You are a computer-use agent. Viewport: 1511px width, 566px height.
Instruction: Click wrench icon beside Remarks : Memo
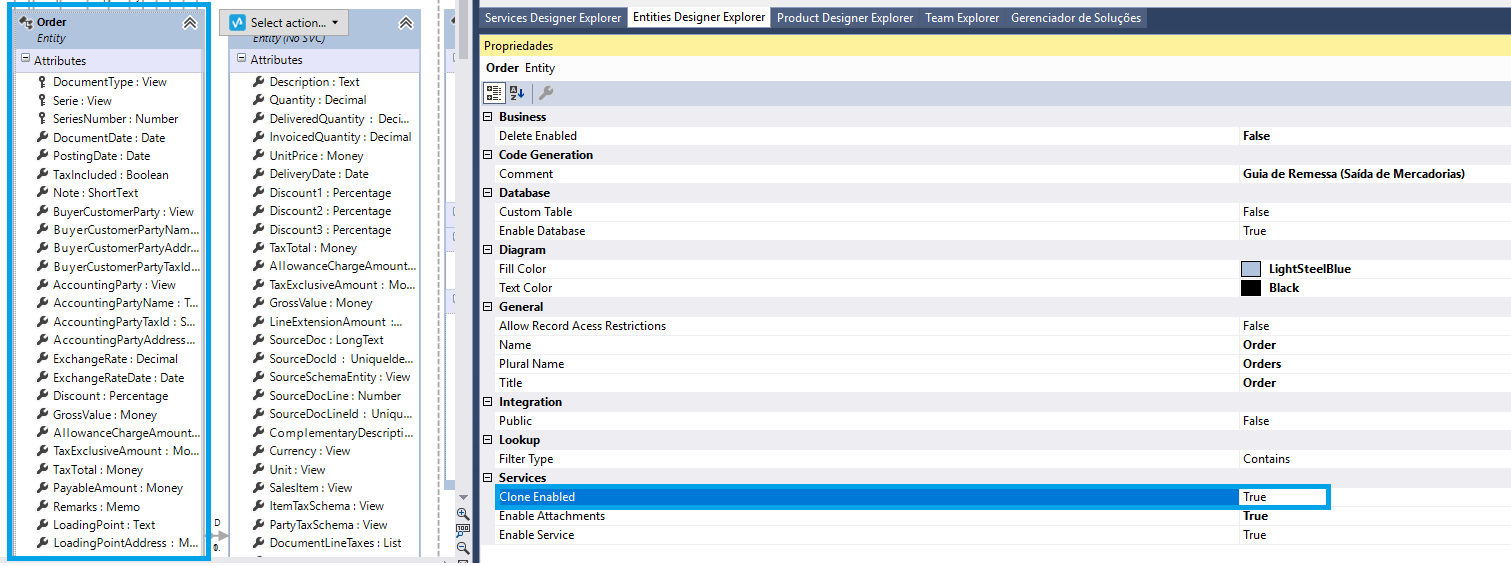[42, 506]
